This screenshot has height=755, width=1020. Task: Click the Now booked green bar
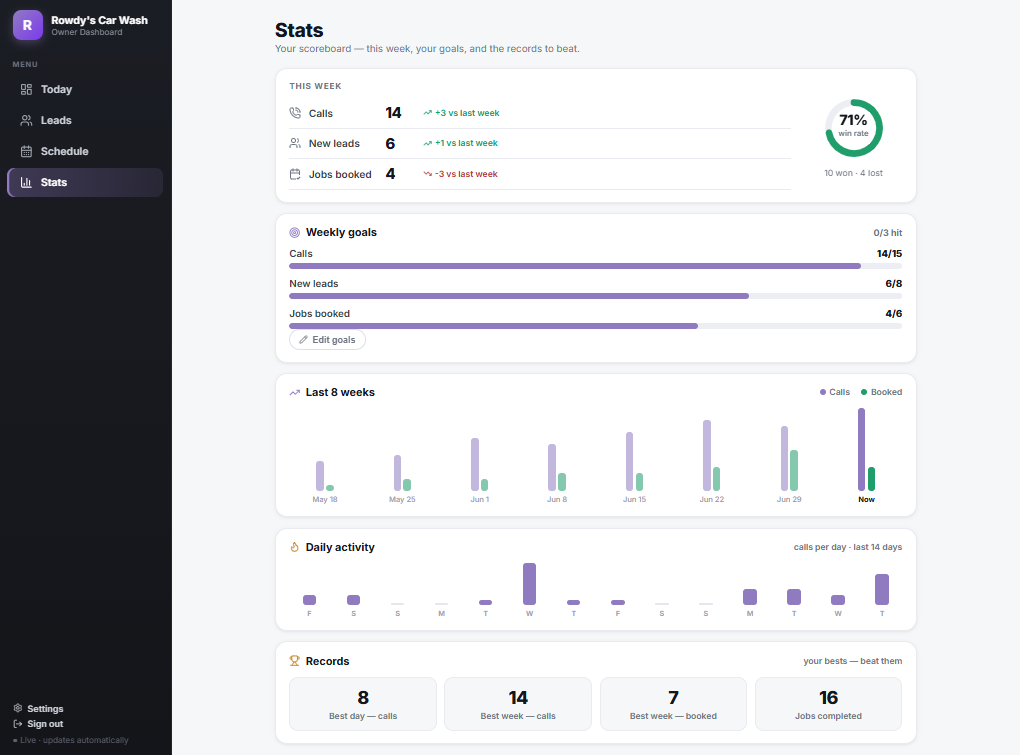point(872,479)
